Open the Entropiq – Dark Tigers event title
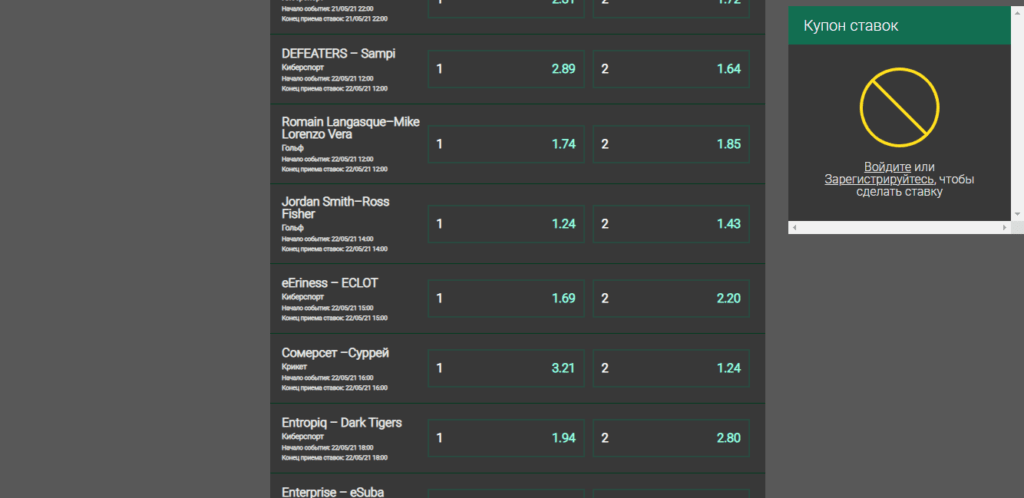 (342, 423)
